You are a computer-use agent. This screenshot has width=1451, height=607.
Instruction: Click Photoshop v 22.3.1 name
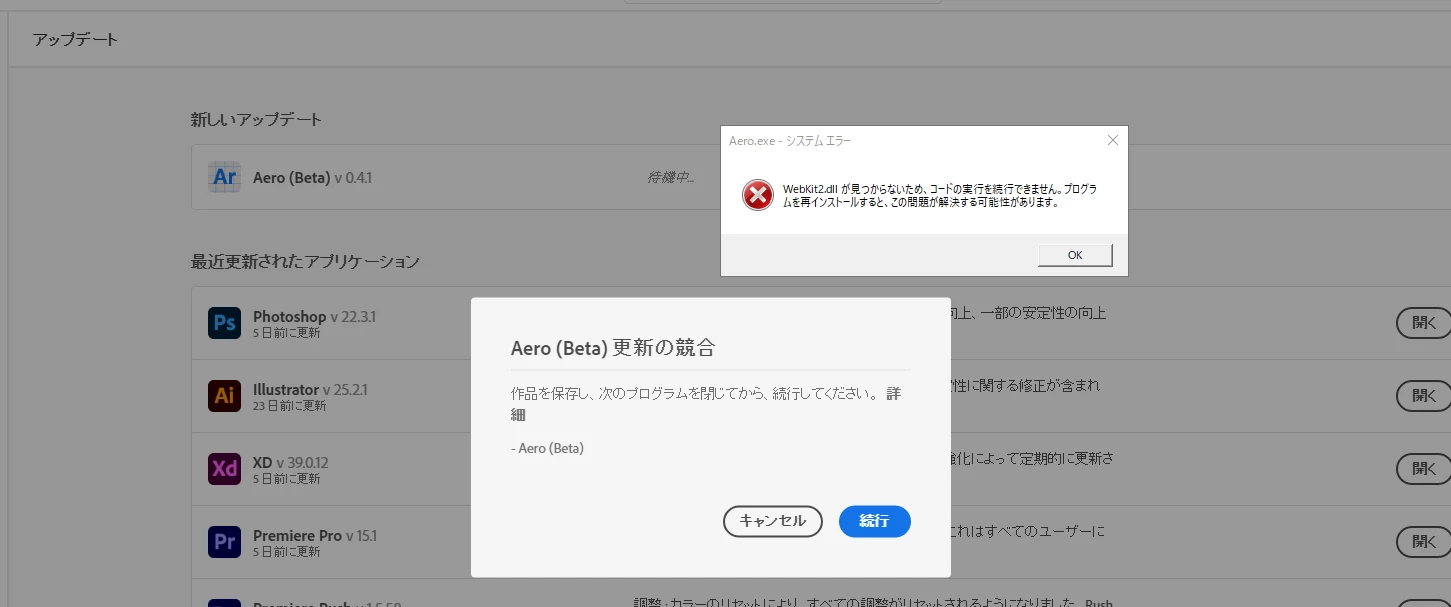(x=314, y=317)
